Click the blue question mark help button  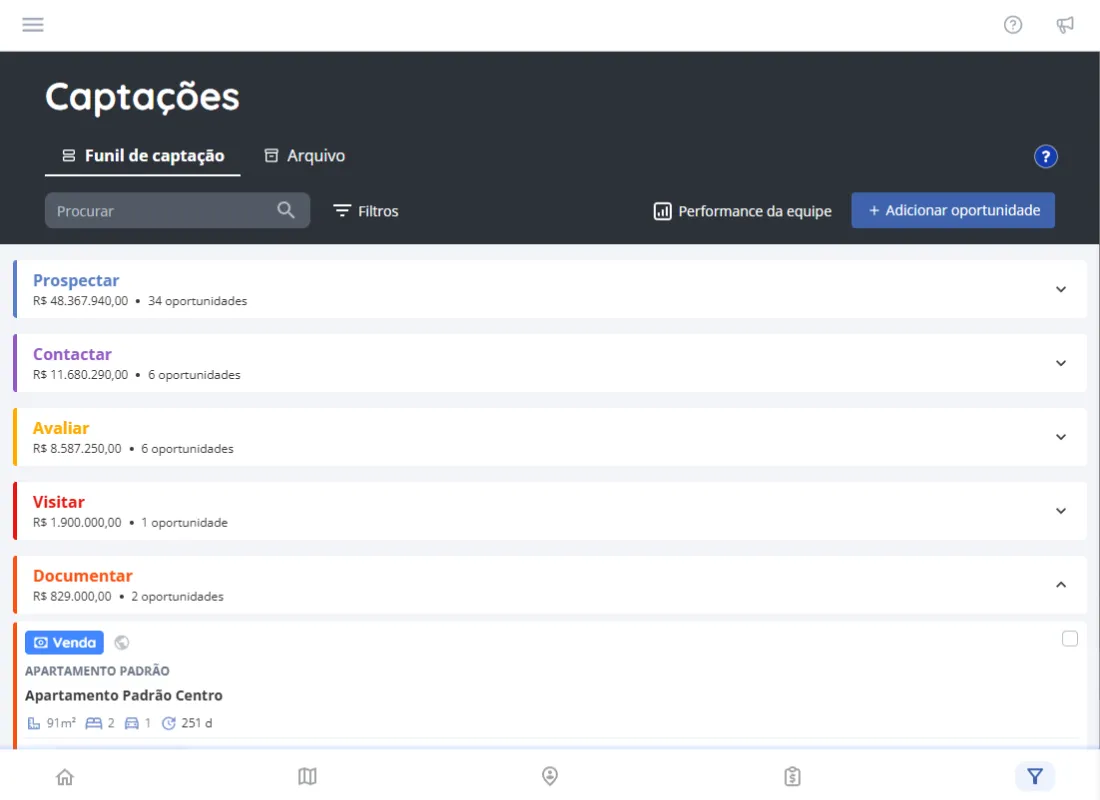coord(1045,156)
